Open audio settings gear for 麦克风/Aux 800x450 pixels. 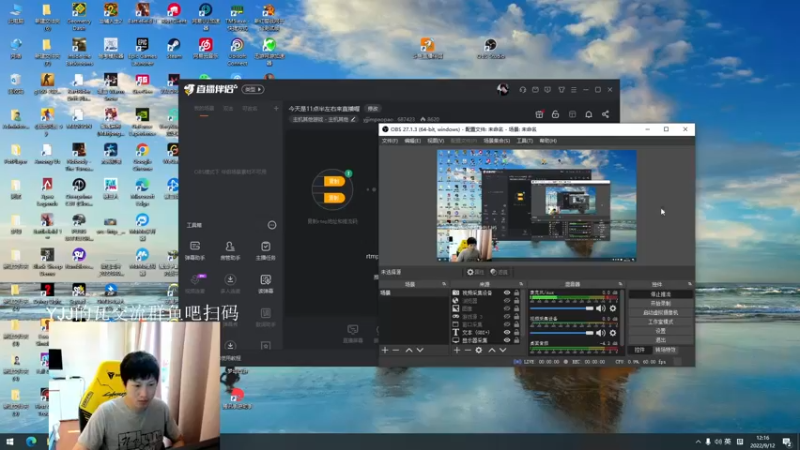point(613,308)
